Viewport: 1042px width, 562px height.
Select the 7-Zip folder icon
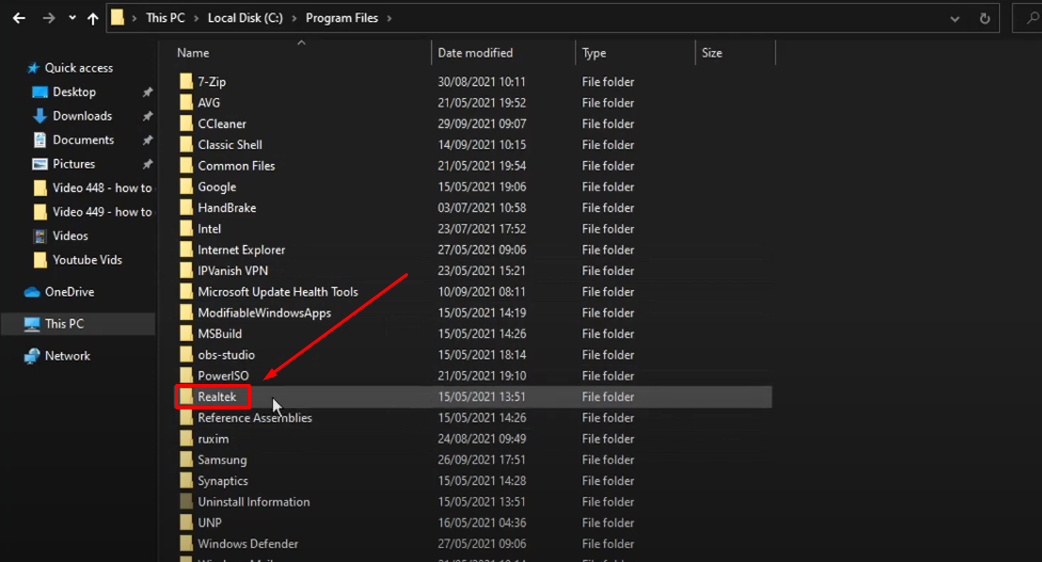click(186, 82)
